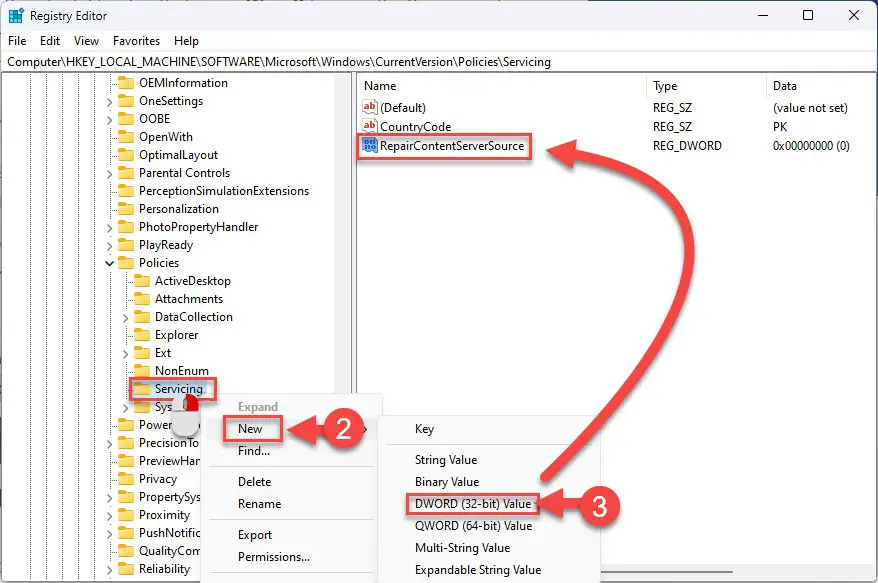Screen dimensions: 878x583
Task: Select the Servicing key in the tree
Action: coord(179,389)
